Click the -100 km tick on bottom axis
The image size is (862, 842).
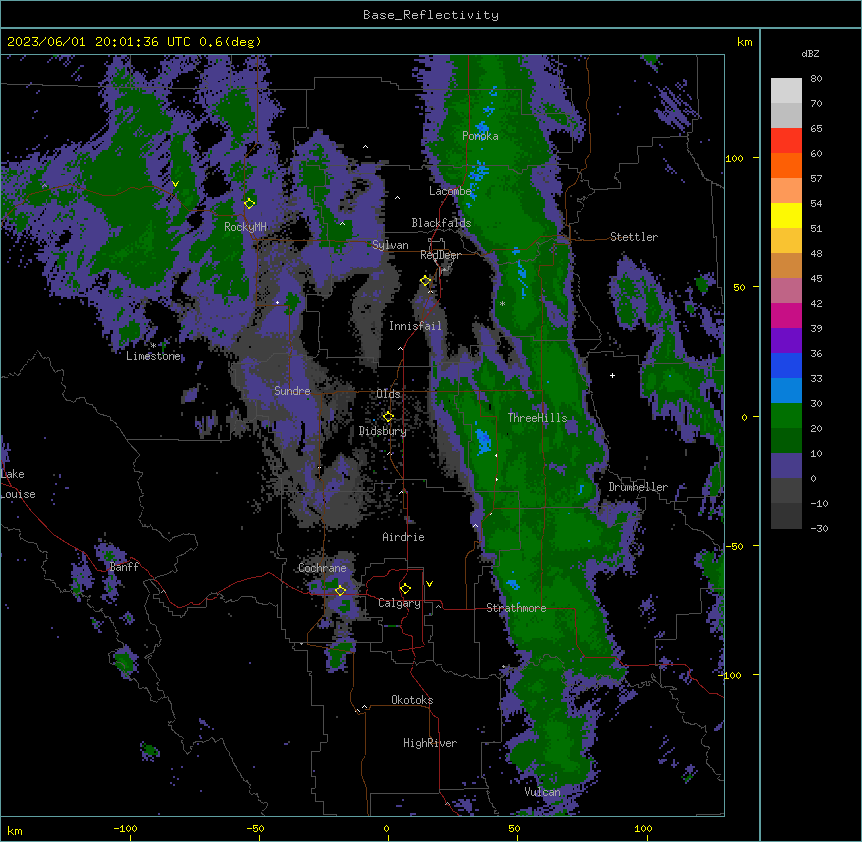(125, 828)
